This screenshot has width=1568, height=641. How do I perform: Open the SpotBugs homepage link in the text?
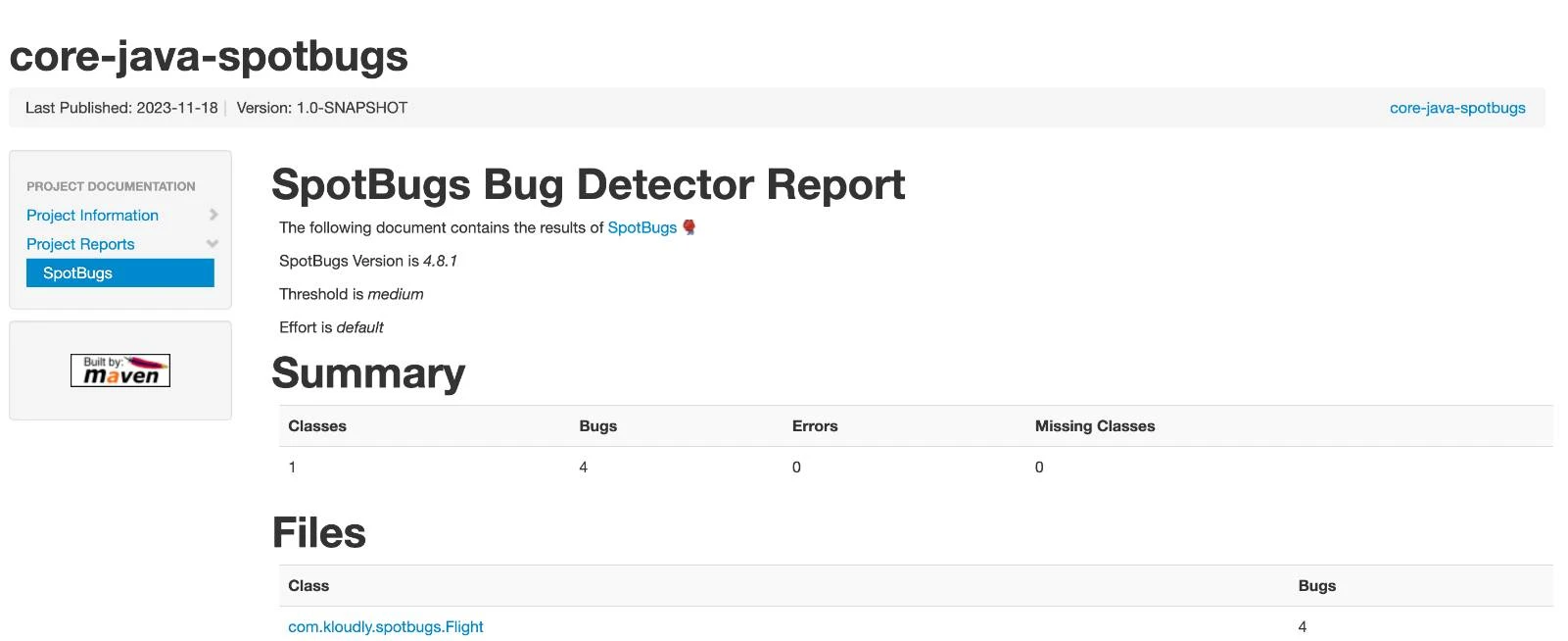click(x=642, y=227)
